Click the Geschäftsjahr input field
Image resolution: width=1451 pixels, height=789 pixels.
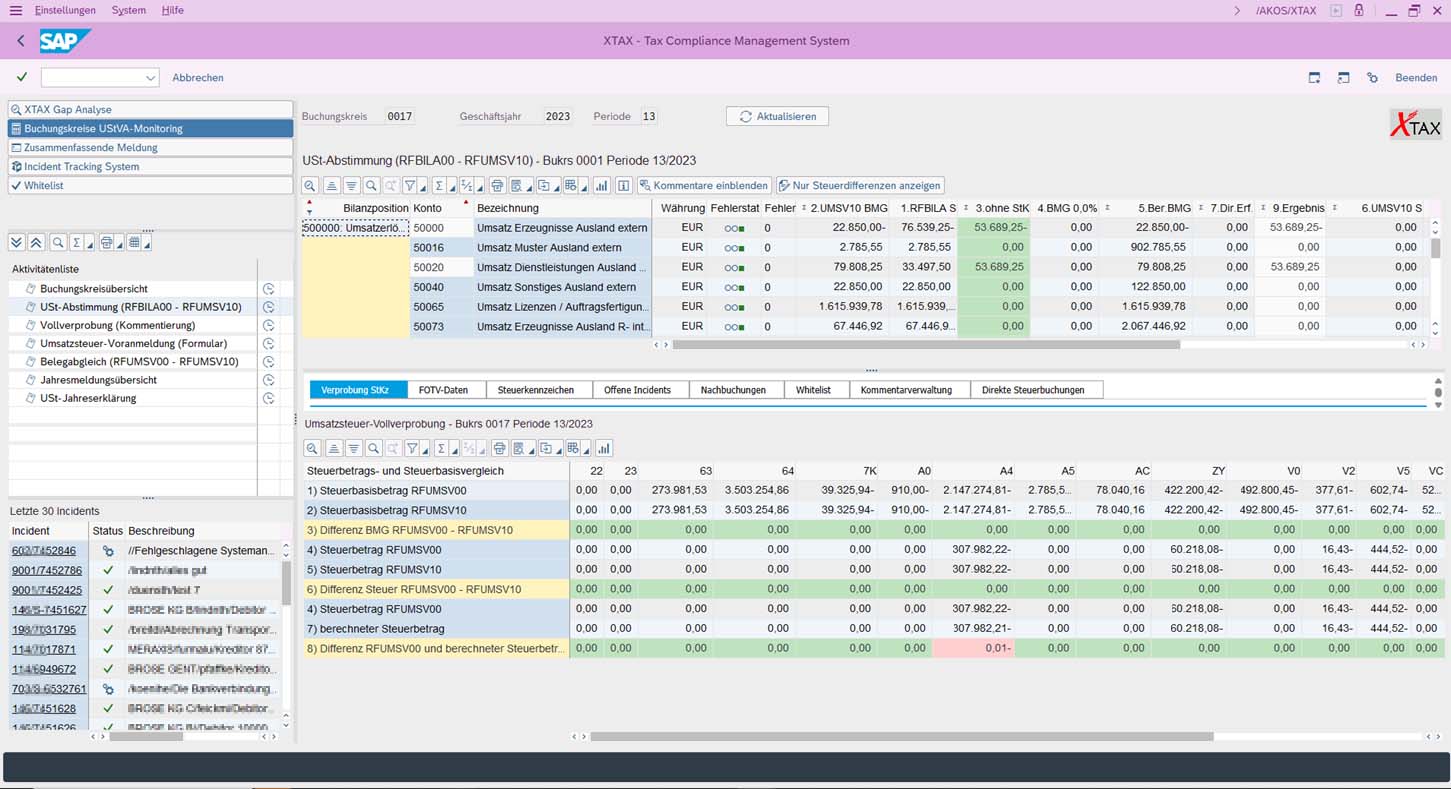pos(558,117)
